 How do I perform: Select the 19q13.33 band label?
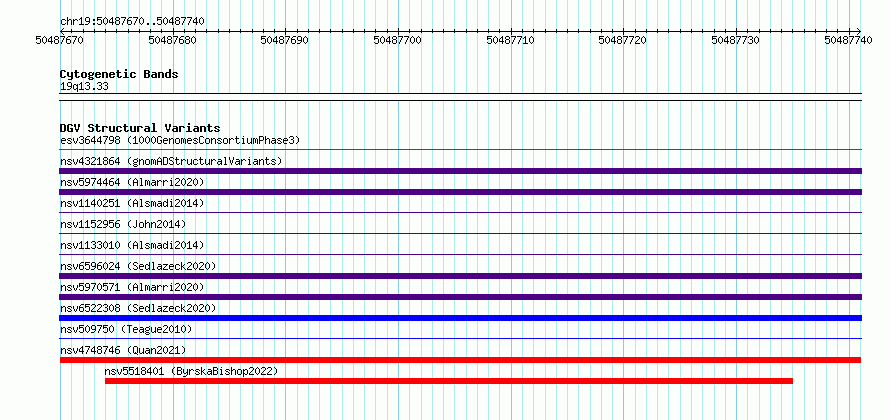pos(84,87)
